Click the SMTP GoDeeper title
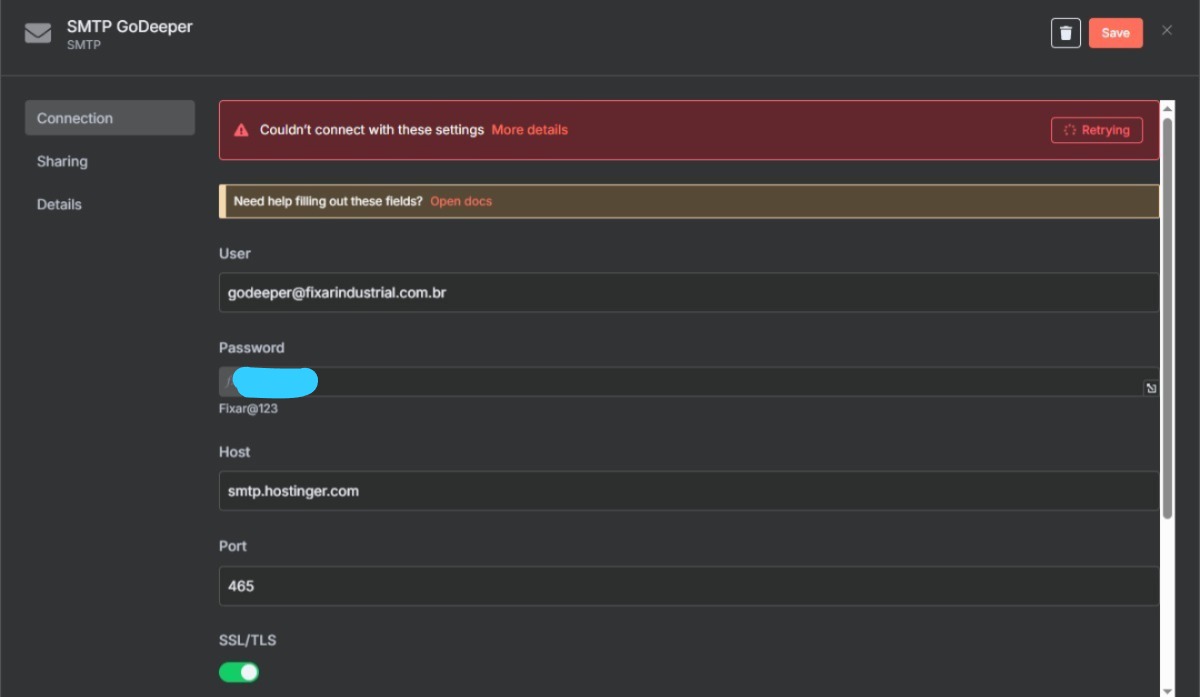The image size is (1200, 697). click(130, 26)
